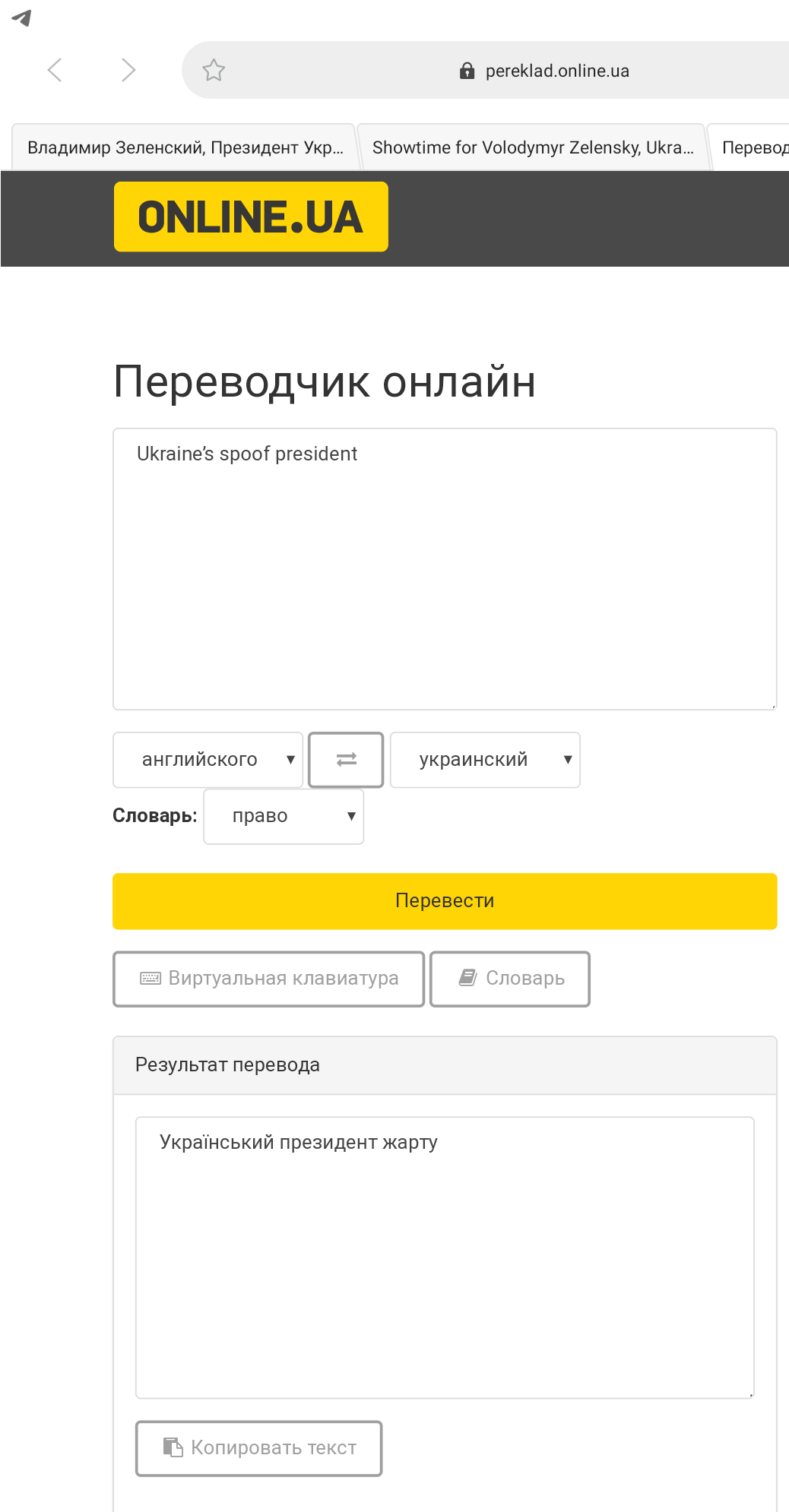
Task: Go back with the browser back arrow
Action: pyautogui.click(x=55, y=70)
